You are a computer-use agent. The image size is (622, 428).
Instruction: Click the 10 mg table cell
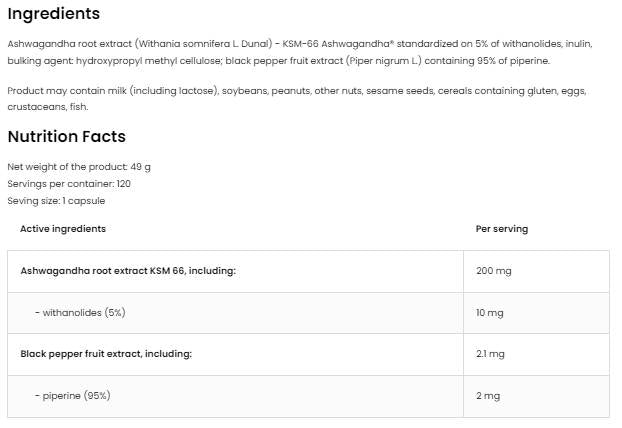point(490,313)
